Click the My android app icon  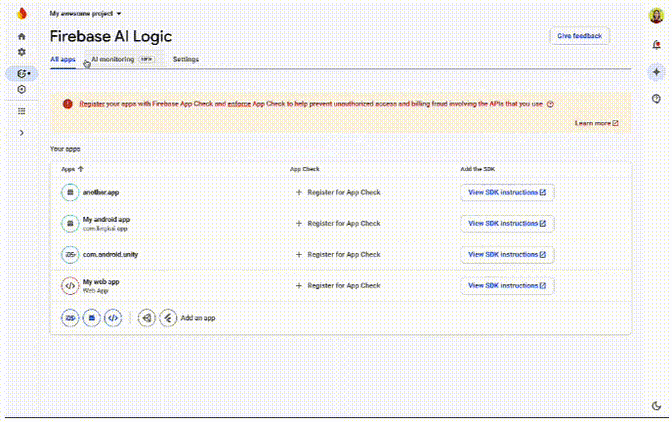point(70,223)
